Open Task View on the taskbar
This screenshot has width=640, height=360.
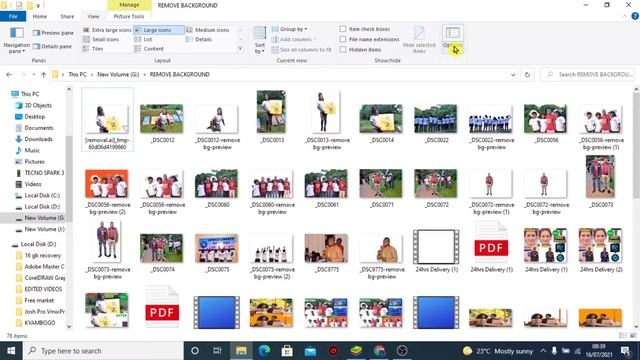218,351
